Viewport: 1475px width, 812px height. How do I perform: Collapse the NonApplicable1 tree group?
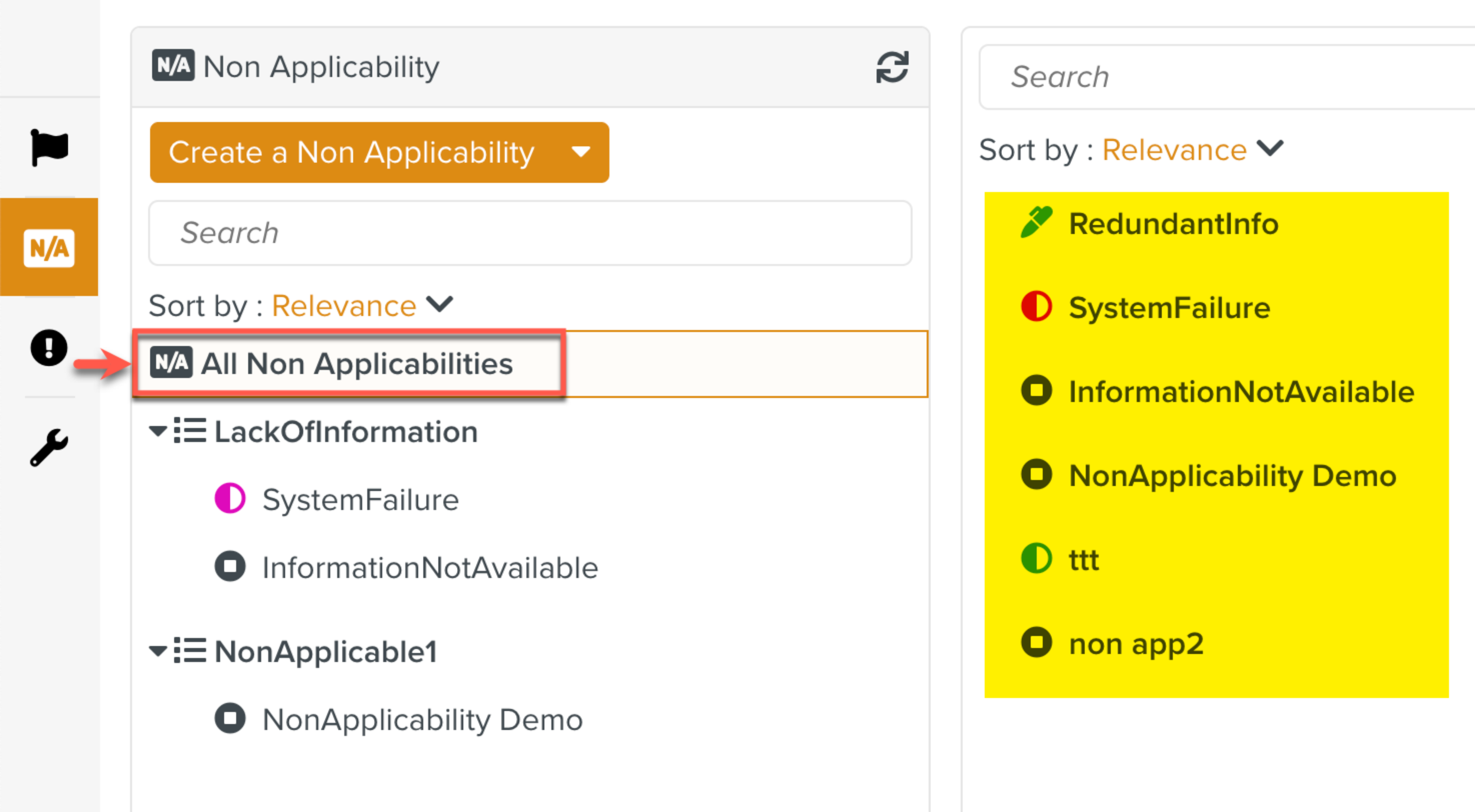click(x=158, y=651)
